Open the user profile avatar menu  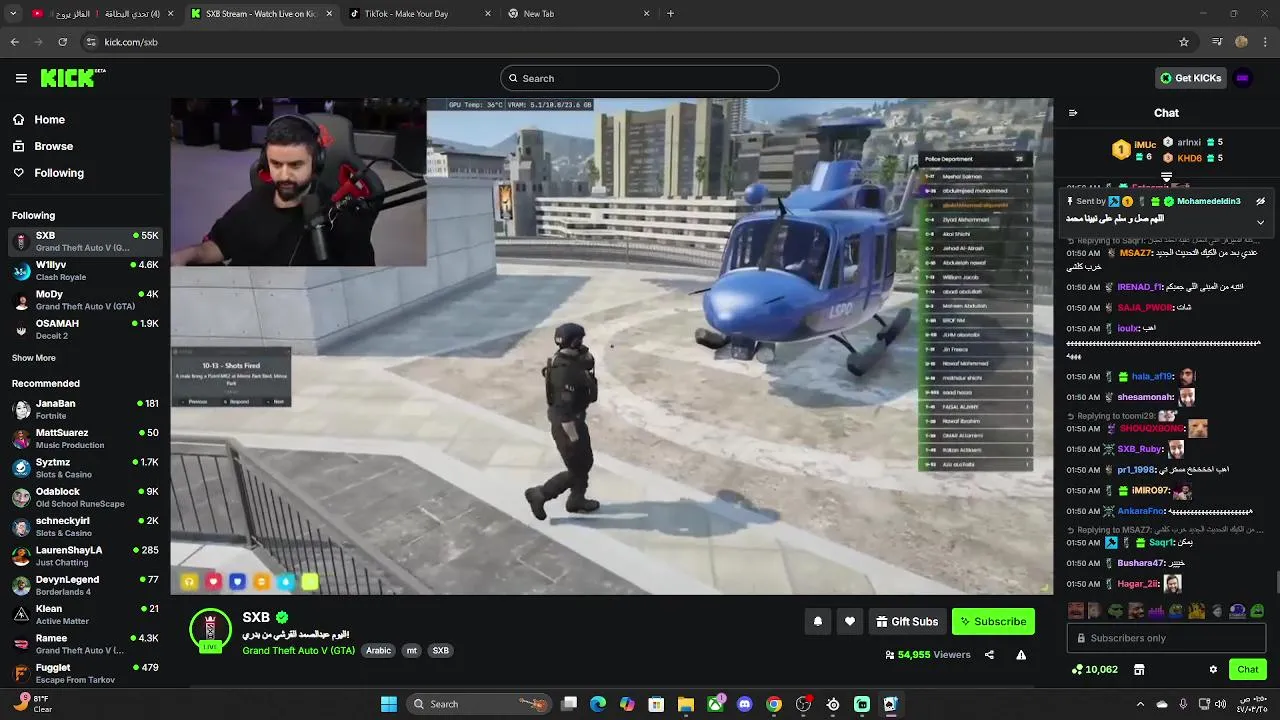[1243, 78]
